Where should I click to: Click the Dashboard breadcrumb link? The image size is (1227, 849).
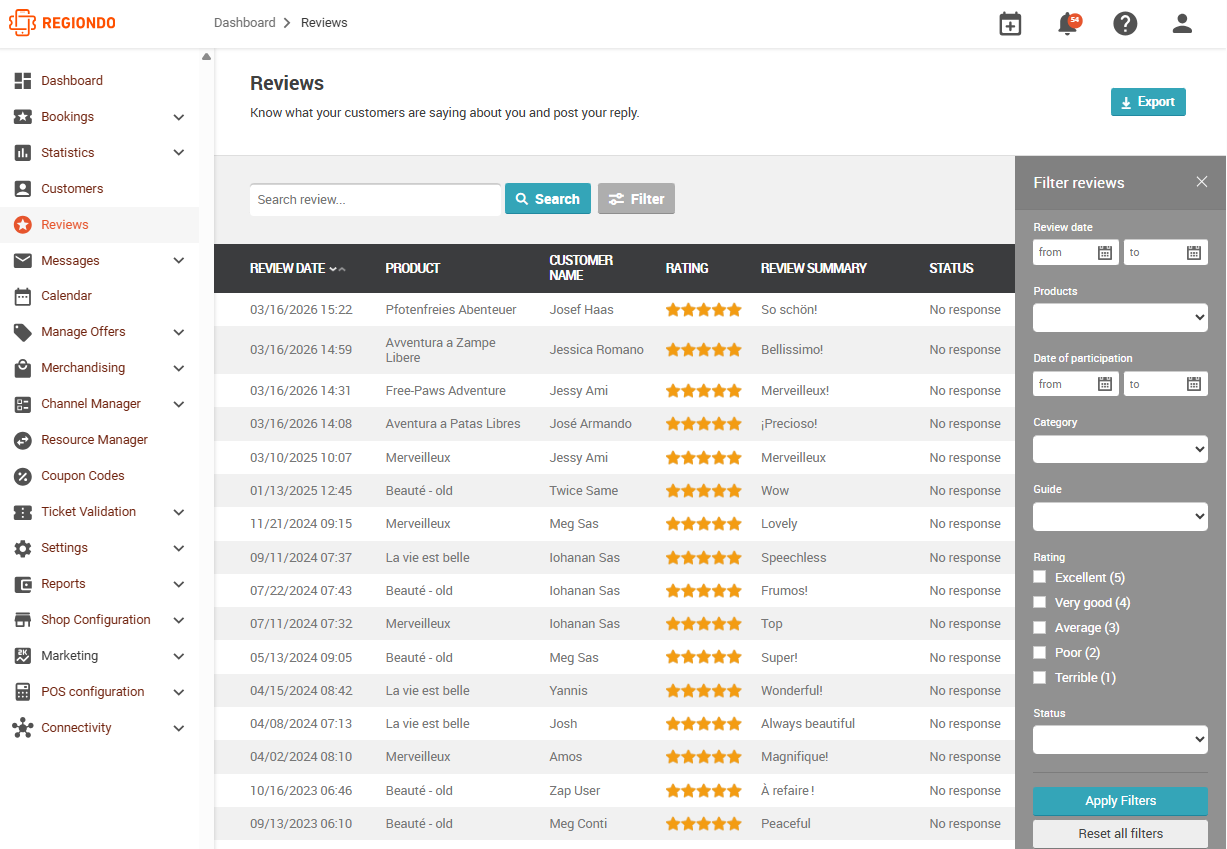tap(245, 22)
